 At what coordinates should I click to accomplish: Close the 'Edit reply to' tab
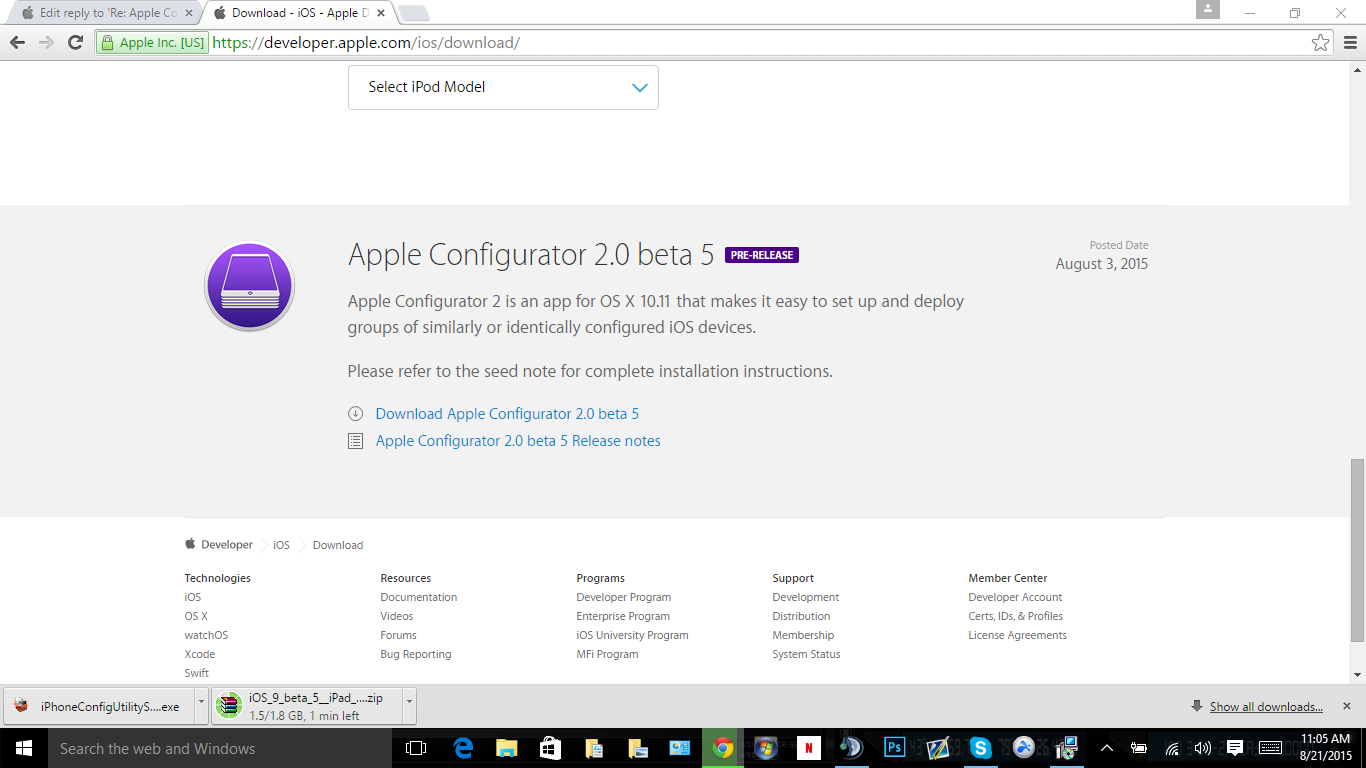point(188,13)
